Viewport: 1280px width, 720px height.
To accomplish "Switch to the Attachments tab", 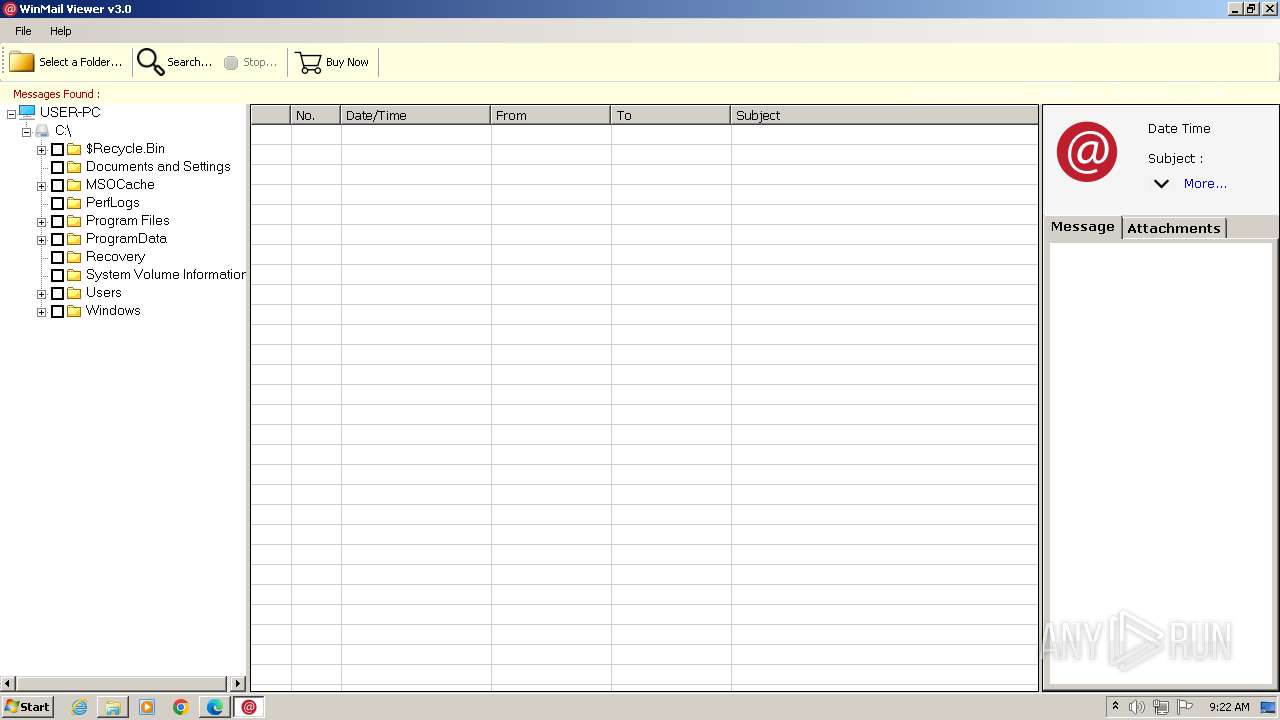I will (1173, 228).
